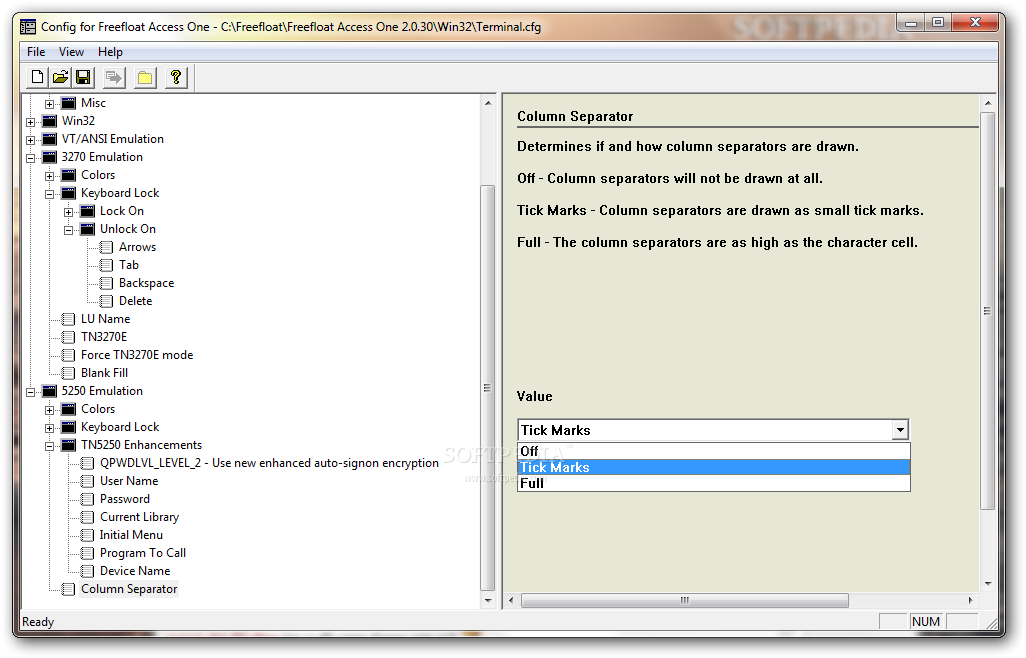Expand the VT/ANSI Emulation node

31,139
